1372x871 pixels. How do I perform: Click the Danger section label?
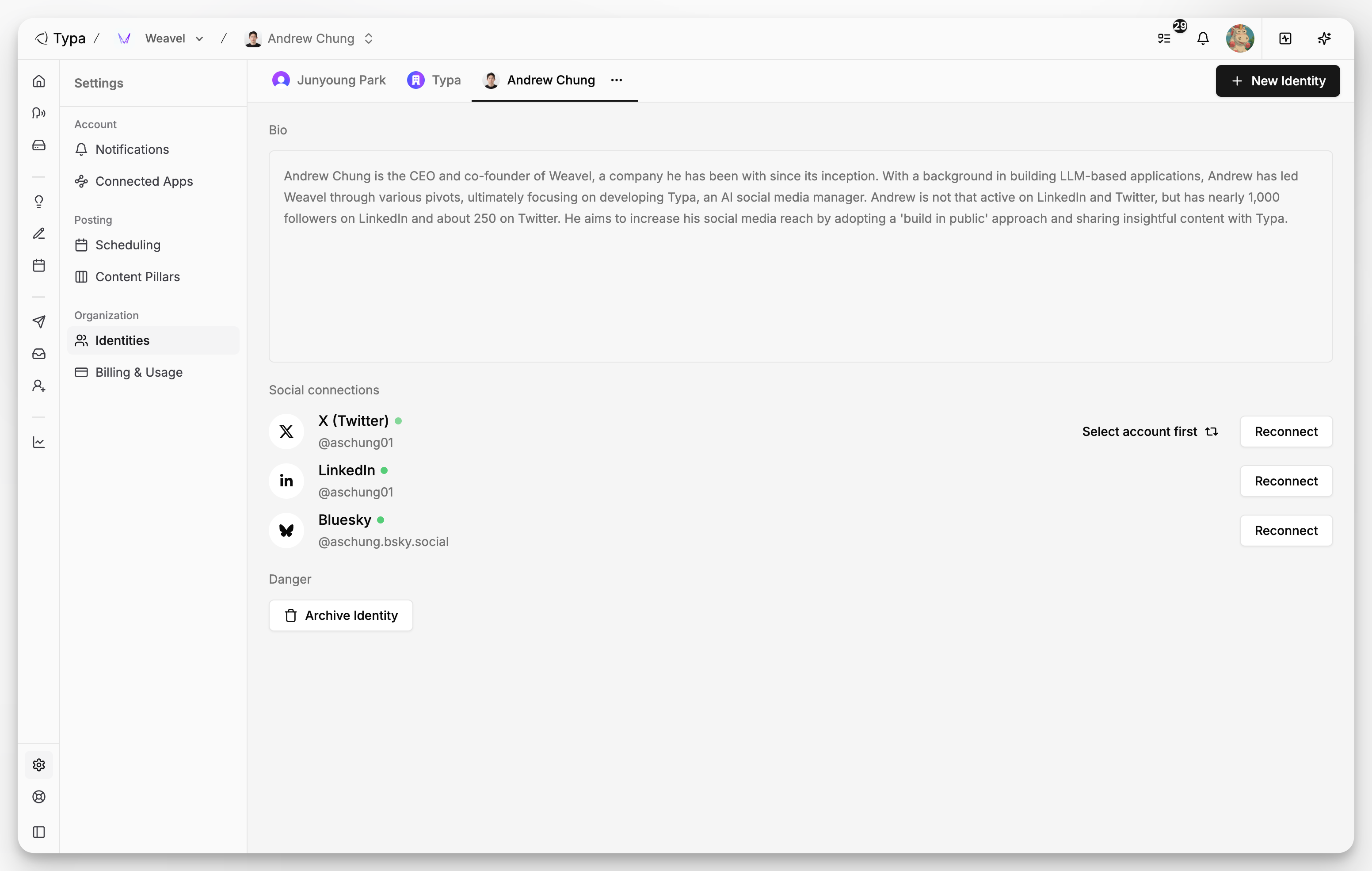[x=290, y=579]
